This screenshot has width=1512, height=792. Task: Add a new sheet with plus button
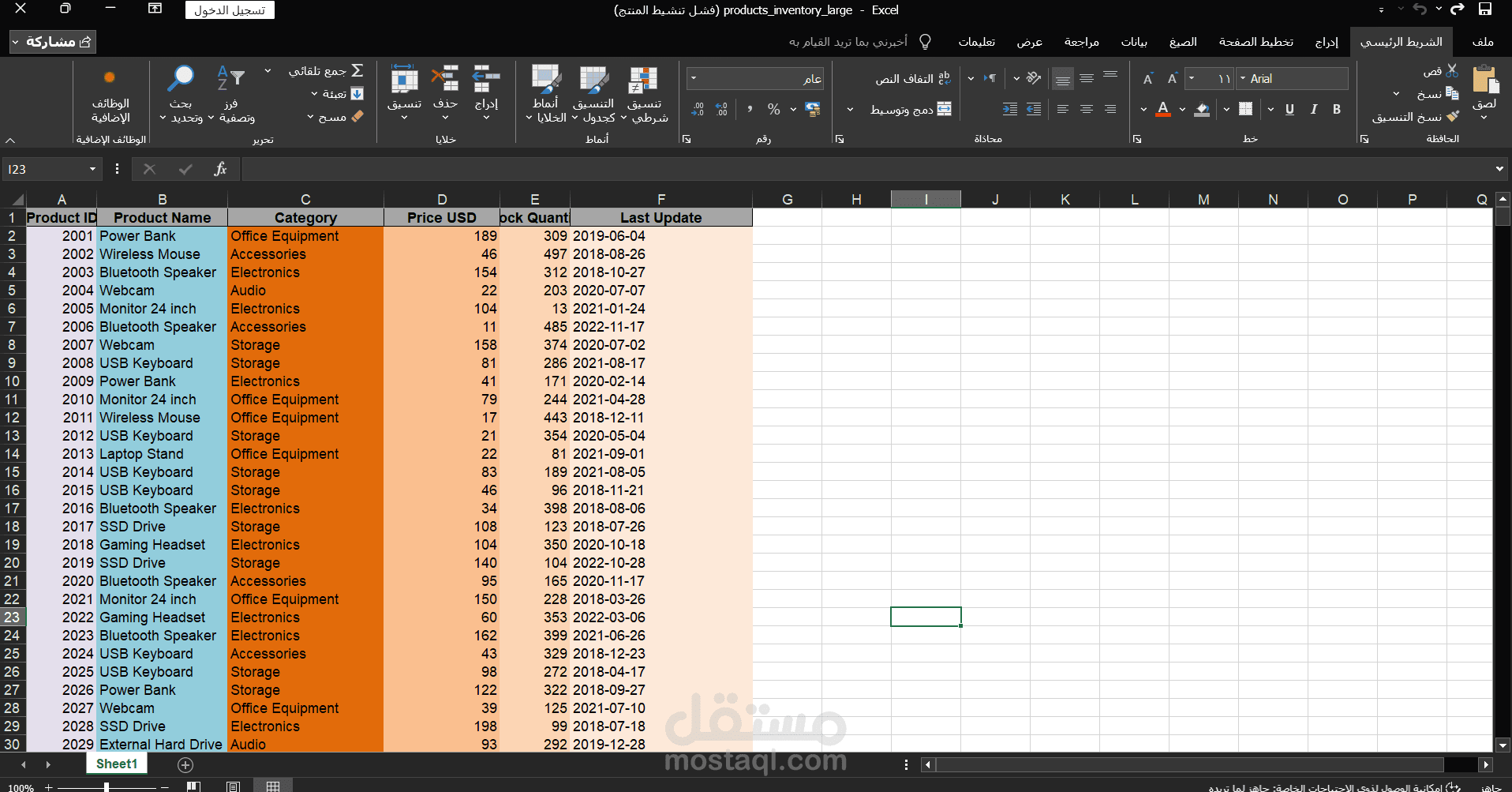185,764
